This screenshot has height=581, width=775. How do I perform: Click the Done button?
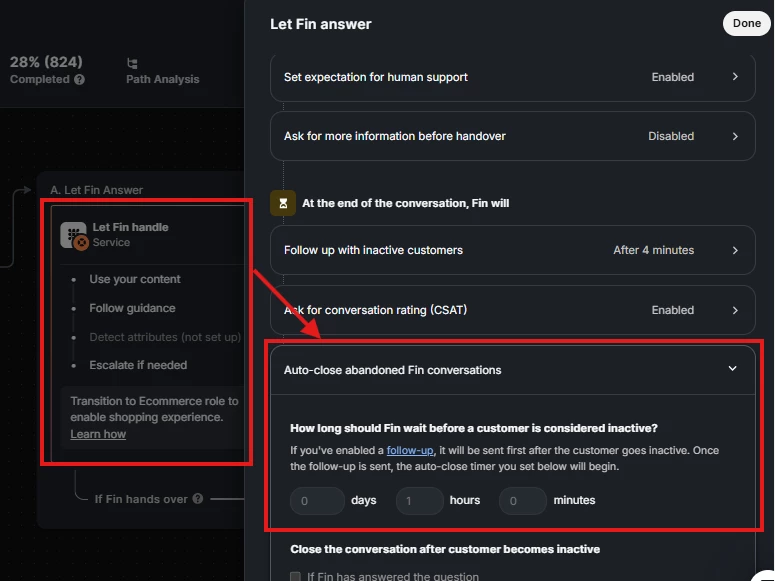click(746, 23)
